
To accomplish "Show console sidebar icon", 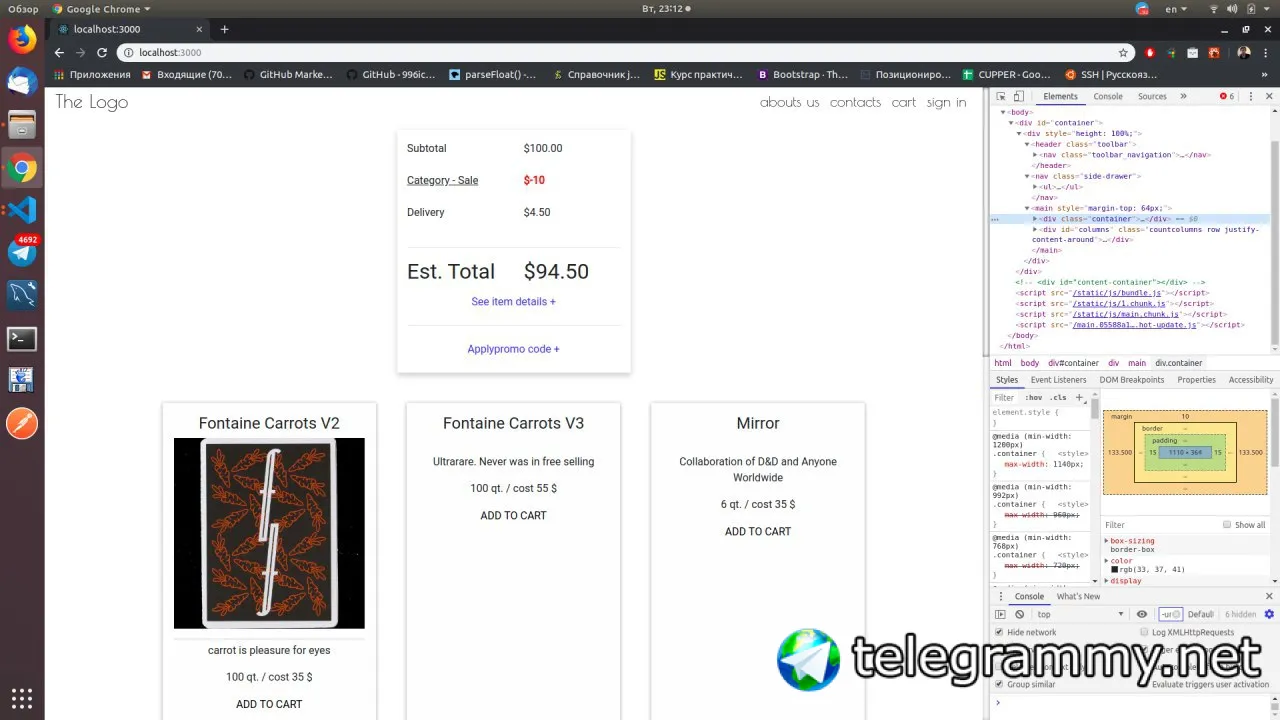I will [x=1000, y=614].
